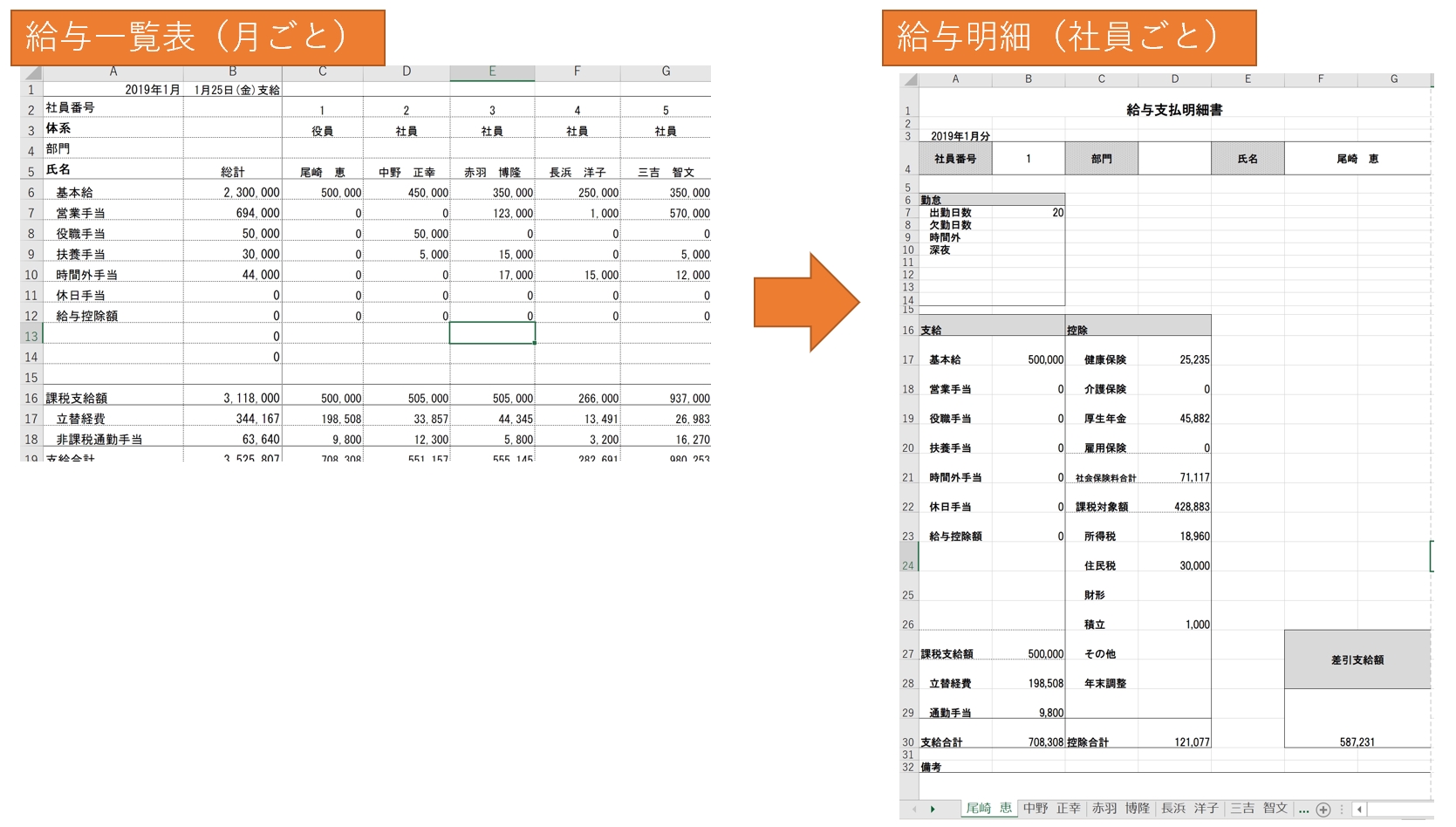Click the 1月25日(金)支給 cell
The height and width of the screenshot is (827, 1456).
(233, 89)
